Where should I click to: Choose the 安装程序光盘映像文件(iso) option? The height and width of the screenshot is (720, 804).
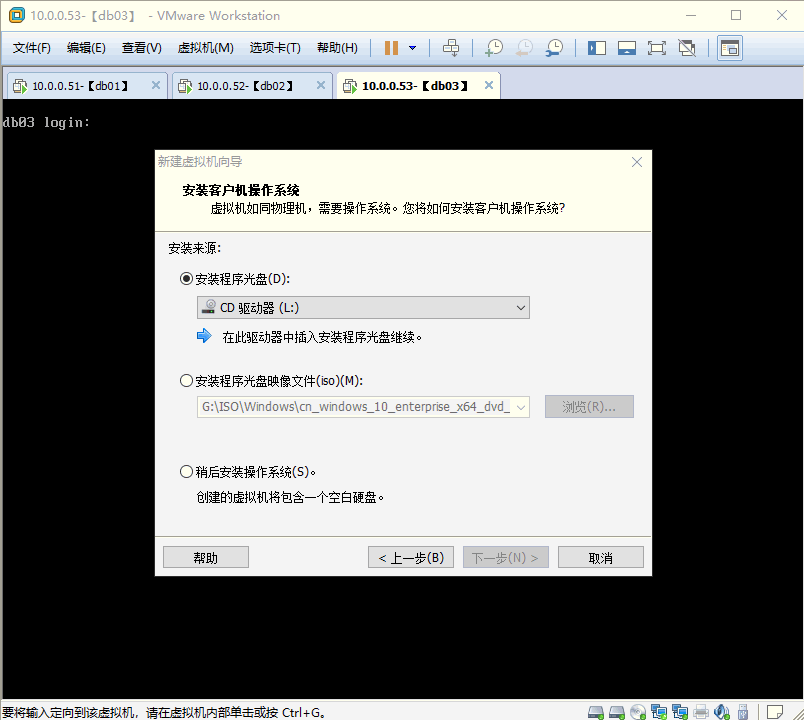point(185,380)
